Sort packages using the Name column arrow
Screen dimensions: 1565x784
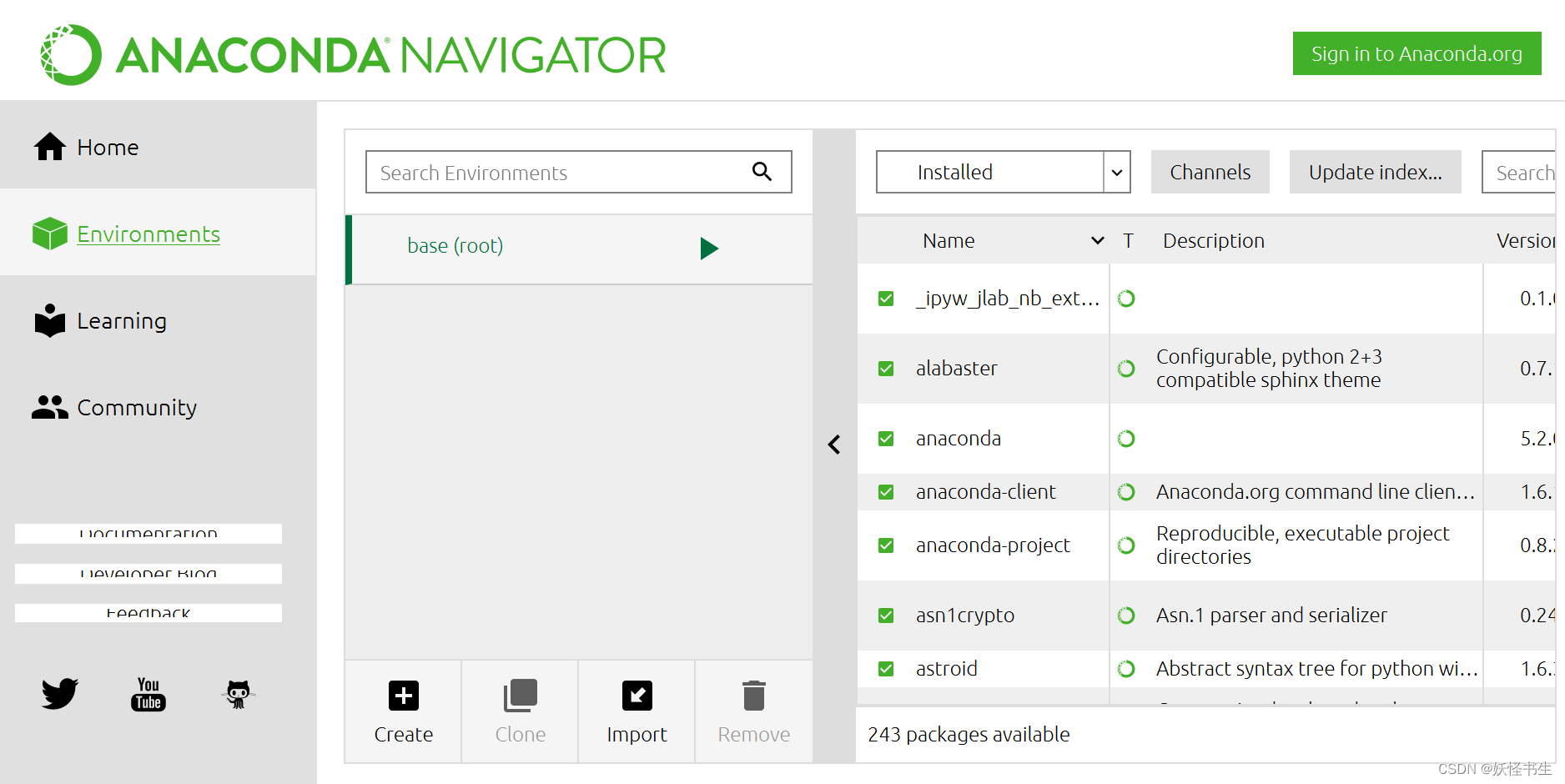pyautogui.click(x=1098, y=241)
